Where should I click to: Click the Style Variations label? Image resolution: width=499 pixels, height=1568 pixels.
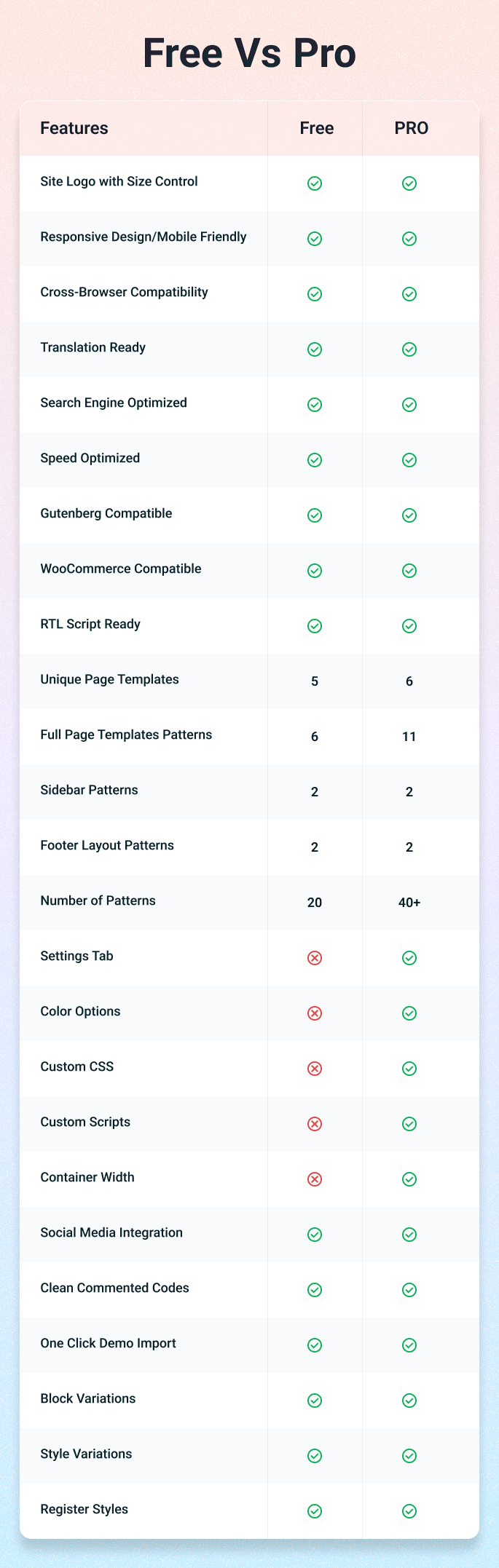[86, 1454]
